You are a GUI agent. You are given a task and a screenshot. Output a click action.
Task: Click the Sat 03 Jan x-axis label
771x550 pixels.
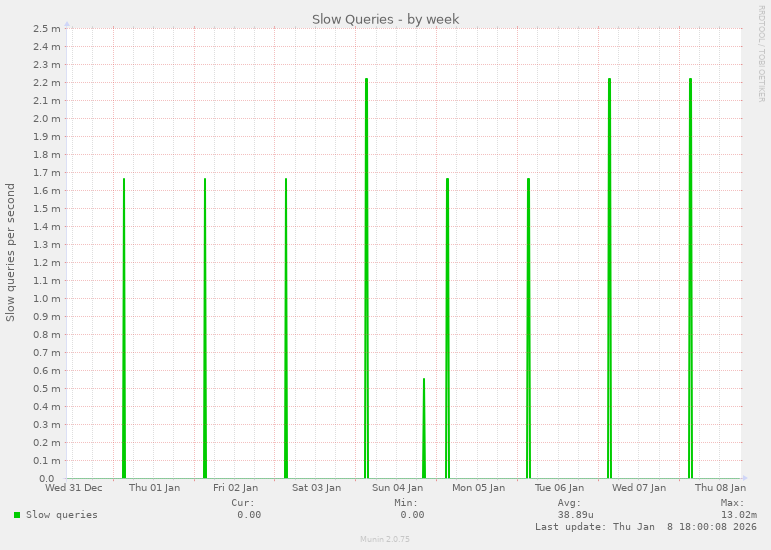317,488
